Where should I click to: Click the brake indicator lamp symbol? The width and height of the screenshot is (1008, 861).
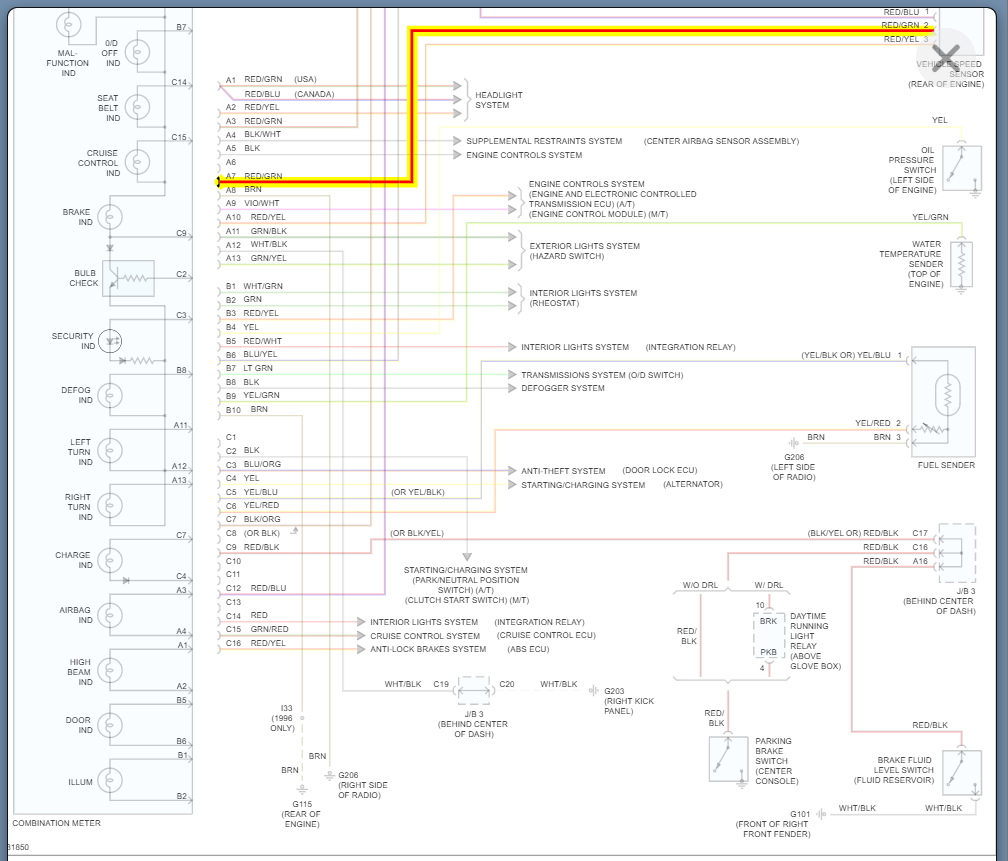[114, 217]
